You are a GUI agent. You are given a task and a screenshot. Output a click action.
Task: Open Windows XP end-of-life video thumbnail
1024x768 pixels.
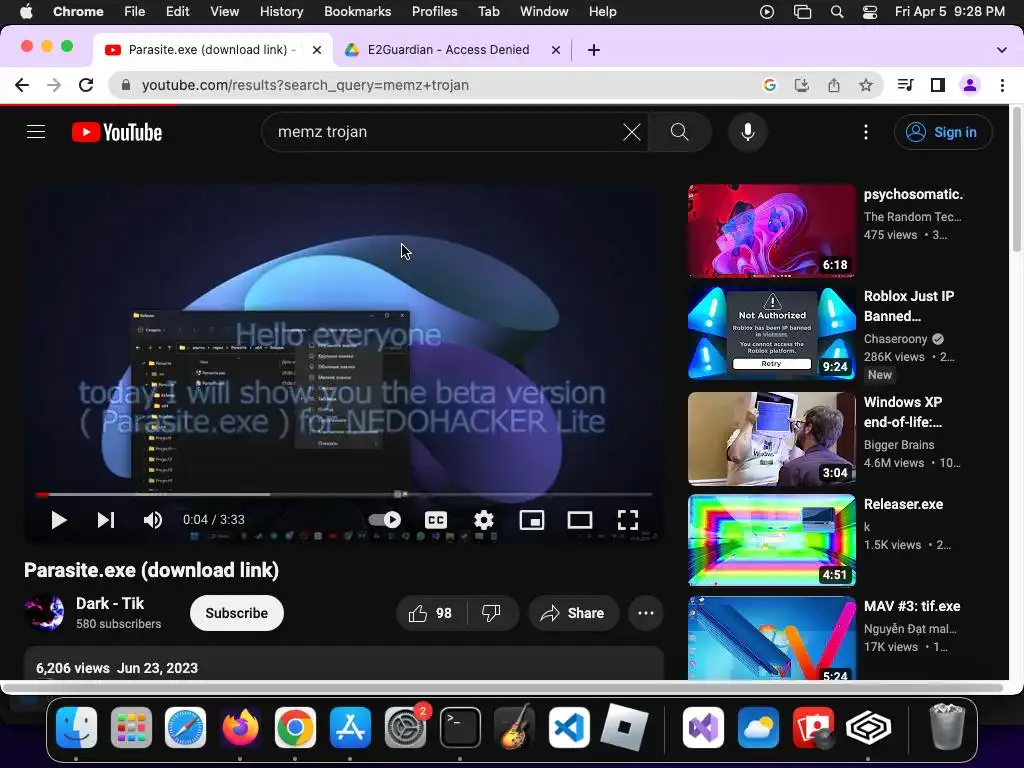pyautogui.click(x=771, y=438)
